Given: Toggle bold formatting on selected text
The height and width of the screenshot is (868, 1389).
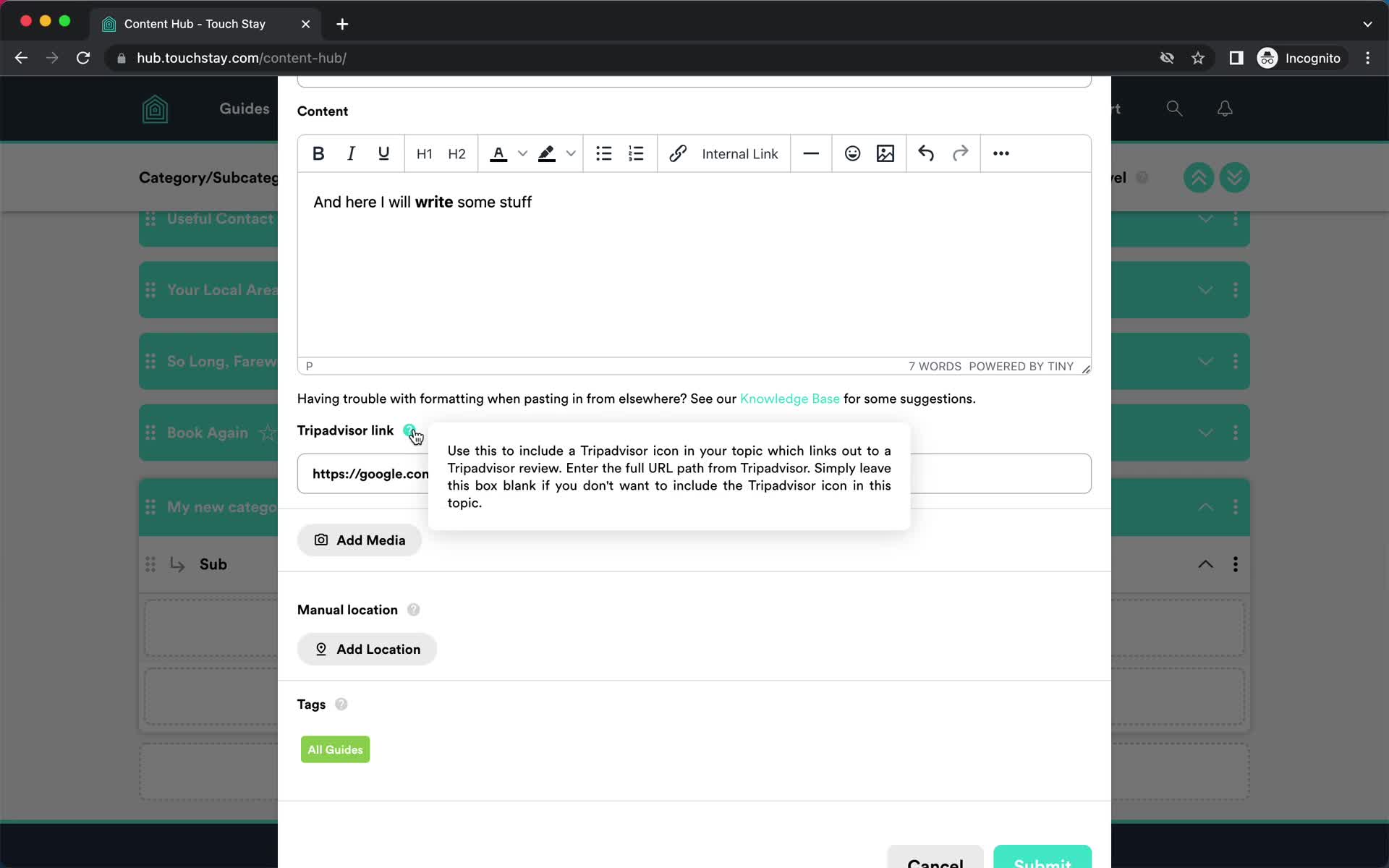Looking at the screenshot, I should (x=319, y=154).
